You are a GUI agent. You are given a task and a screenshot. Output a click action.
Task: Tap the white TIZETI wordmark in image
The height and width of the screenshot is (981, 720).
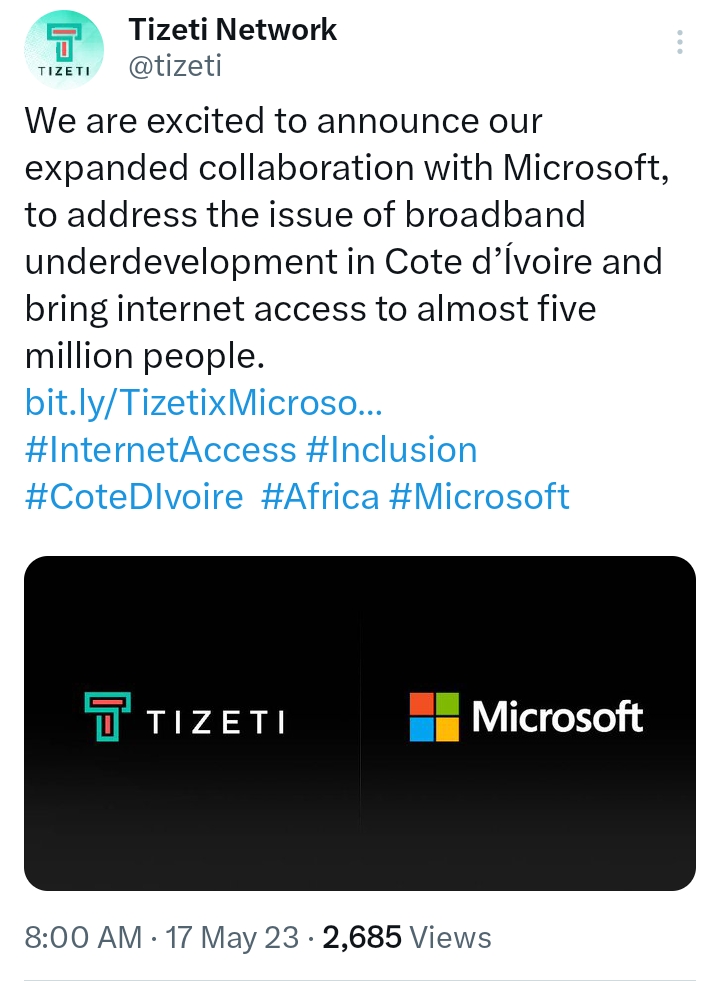pos(215,721)
